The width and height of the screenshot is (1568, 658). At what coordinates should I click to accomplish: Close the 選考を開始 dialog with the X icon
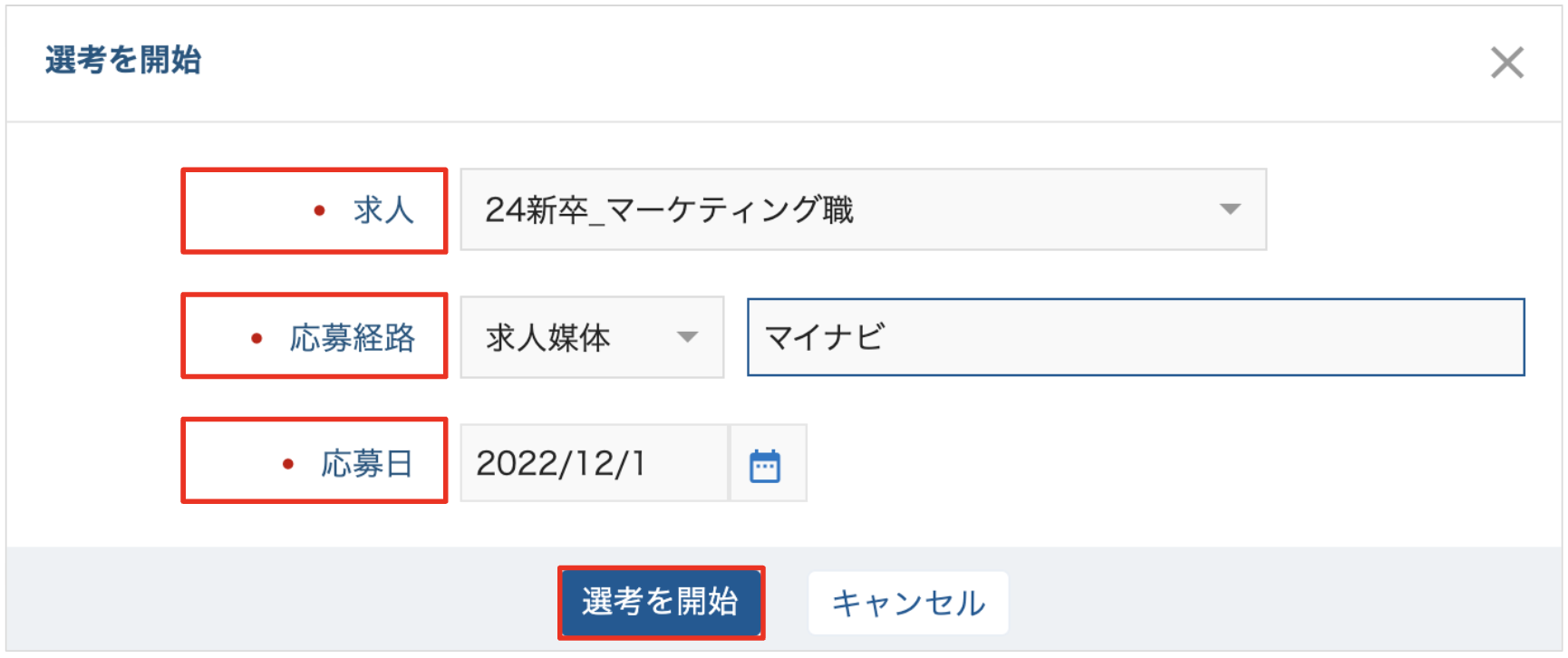(x=1506, y=63)
